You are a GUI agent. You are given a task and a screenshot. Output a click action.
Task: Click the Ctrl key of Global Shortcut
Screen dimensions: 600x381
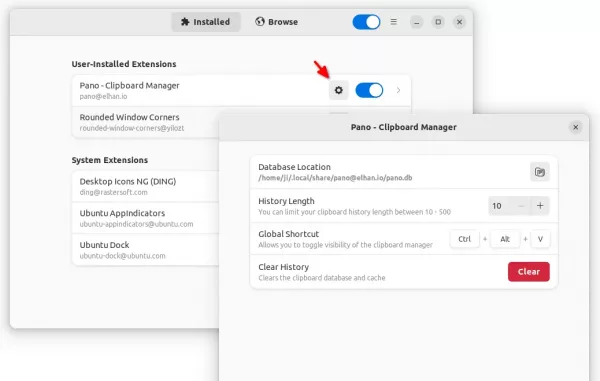[465, 239]
